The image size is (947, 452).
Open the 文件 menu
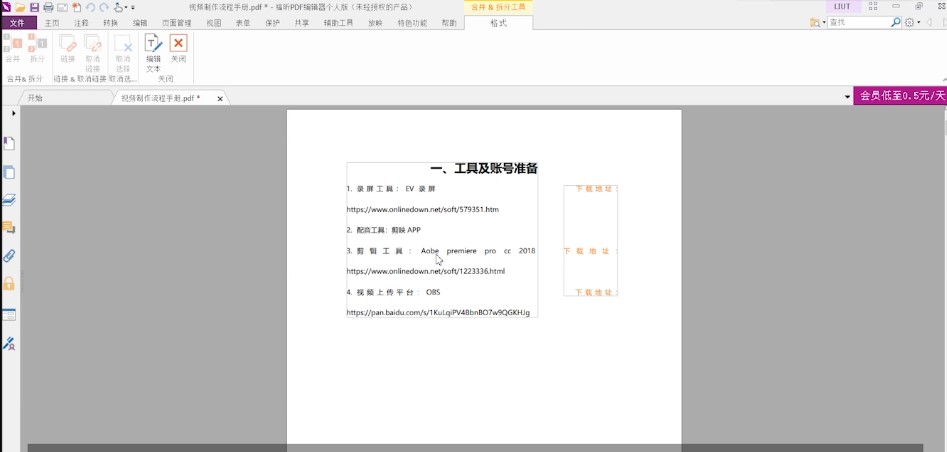17,22
